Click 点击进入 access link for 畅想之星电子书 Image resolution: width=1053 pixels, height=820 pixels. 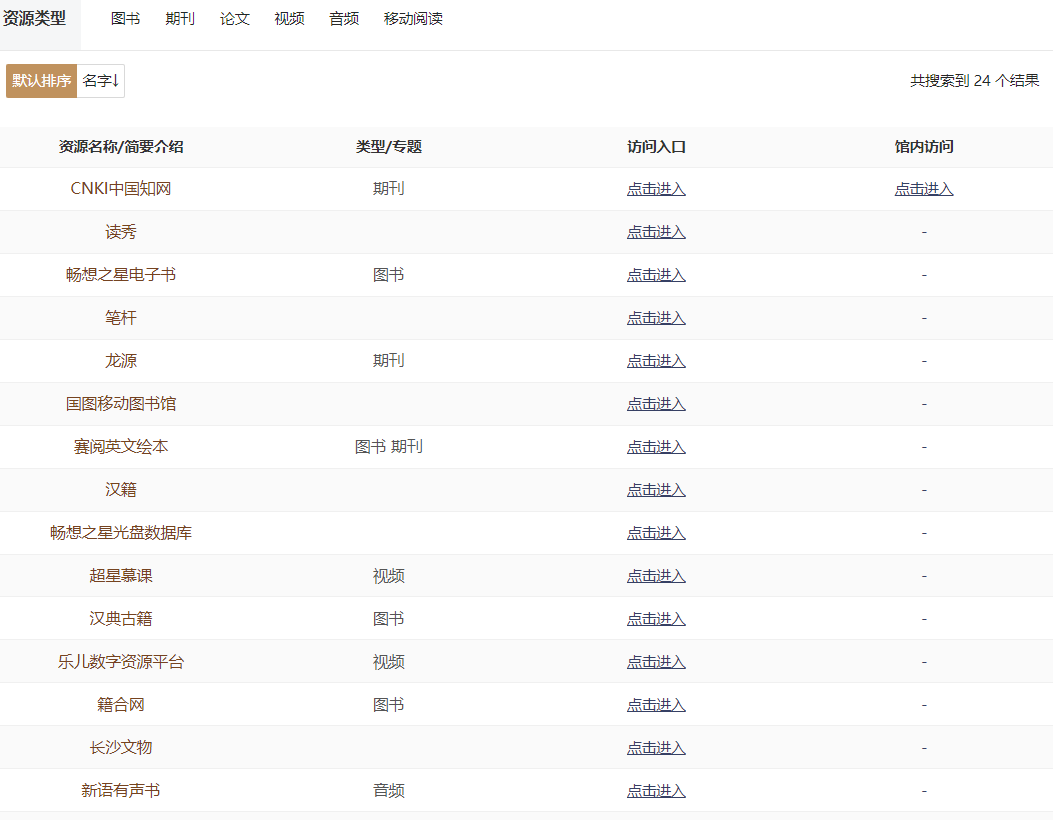656,275
